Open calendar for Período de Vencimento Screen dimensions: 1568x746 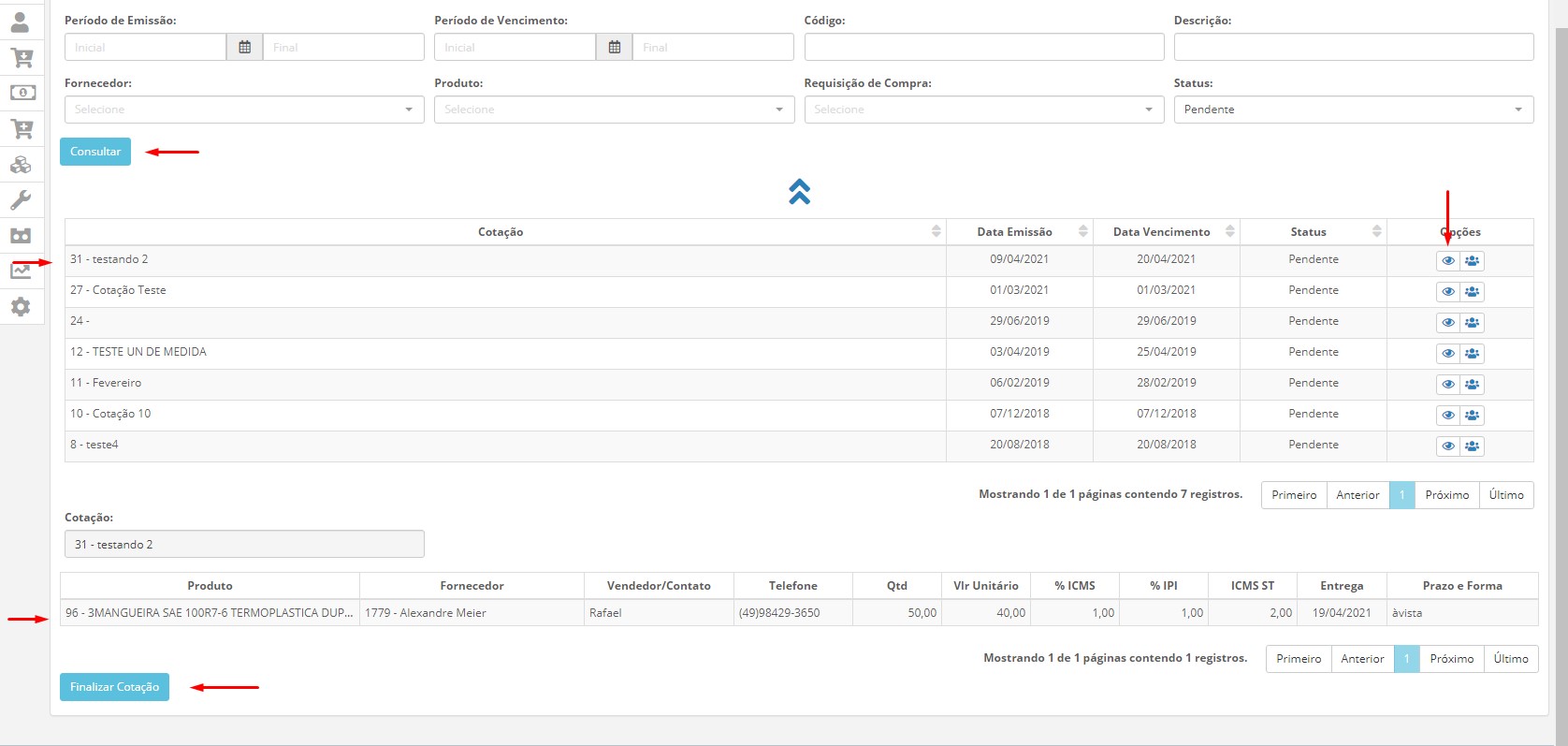(x=615, y=47)
